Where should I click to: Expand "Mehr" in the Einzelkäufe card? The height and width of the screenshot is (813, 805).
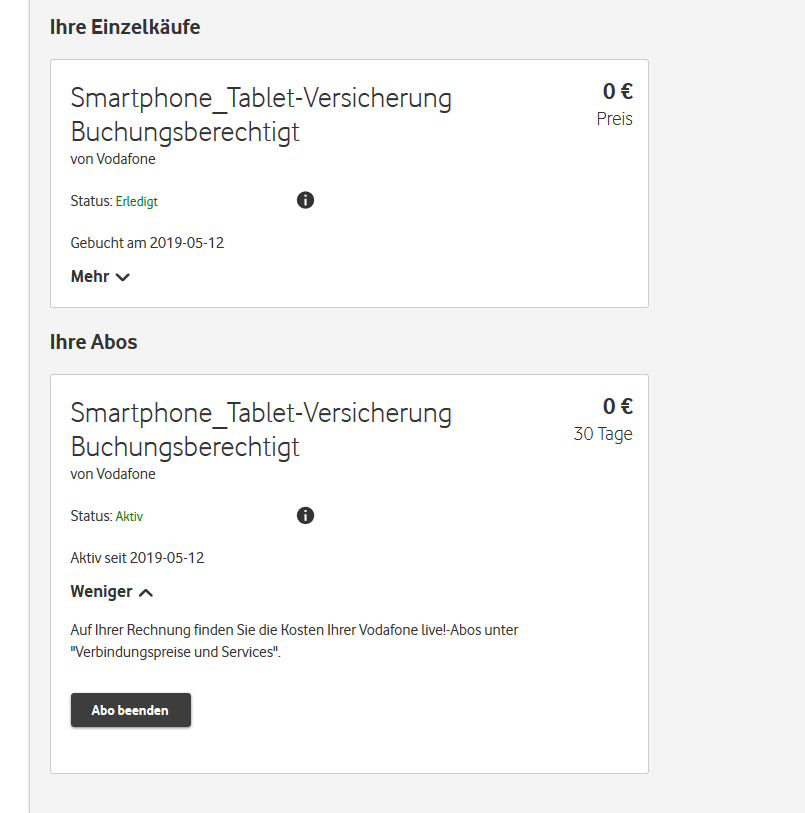click(100, 277)
